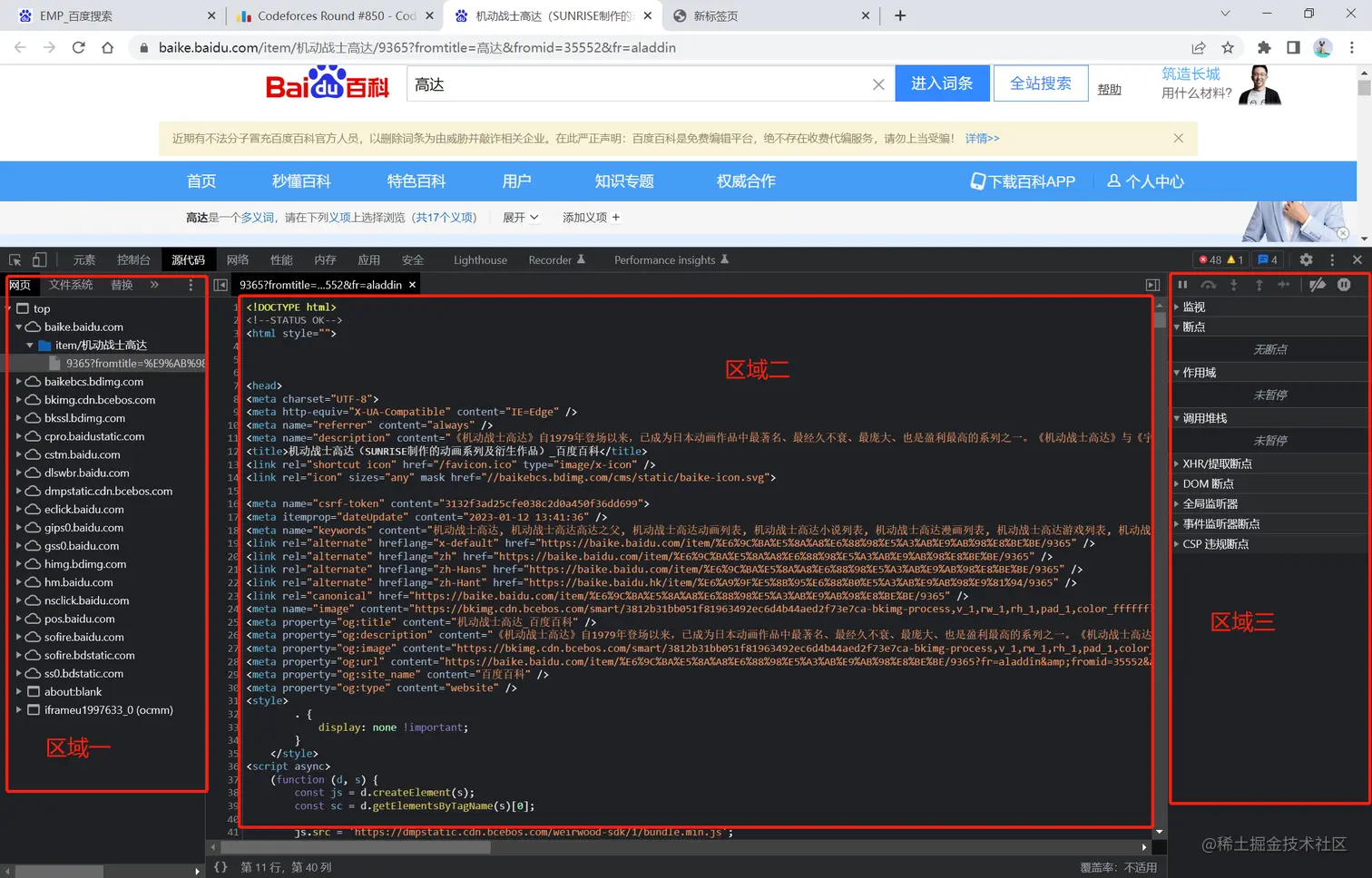Open DevTools settings gear

[1306, 259]
